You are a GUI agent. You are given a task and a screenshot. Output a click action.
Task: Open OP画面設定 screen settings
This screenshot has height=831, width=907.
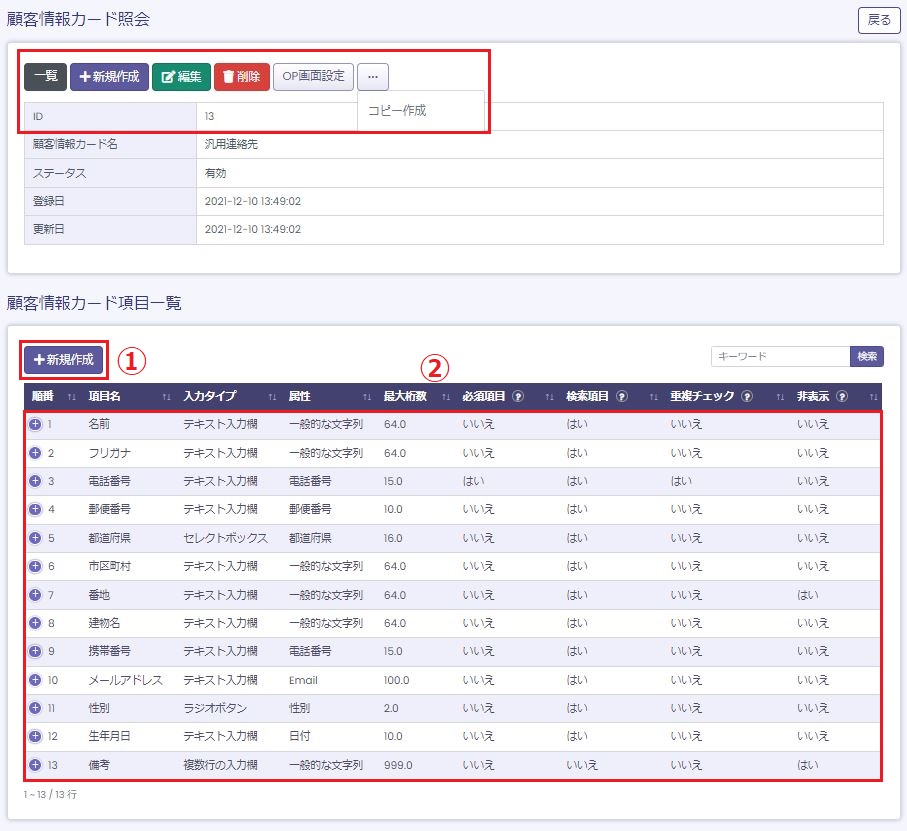313,77
